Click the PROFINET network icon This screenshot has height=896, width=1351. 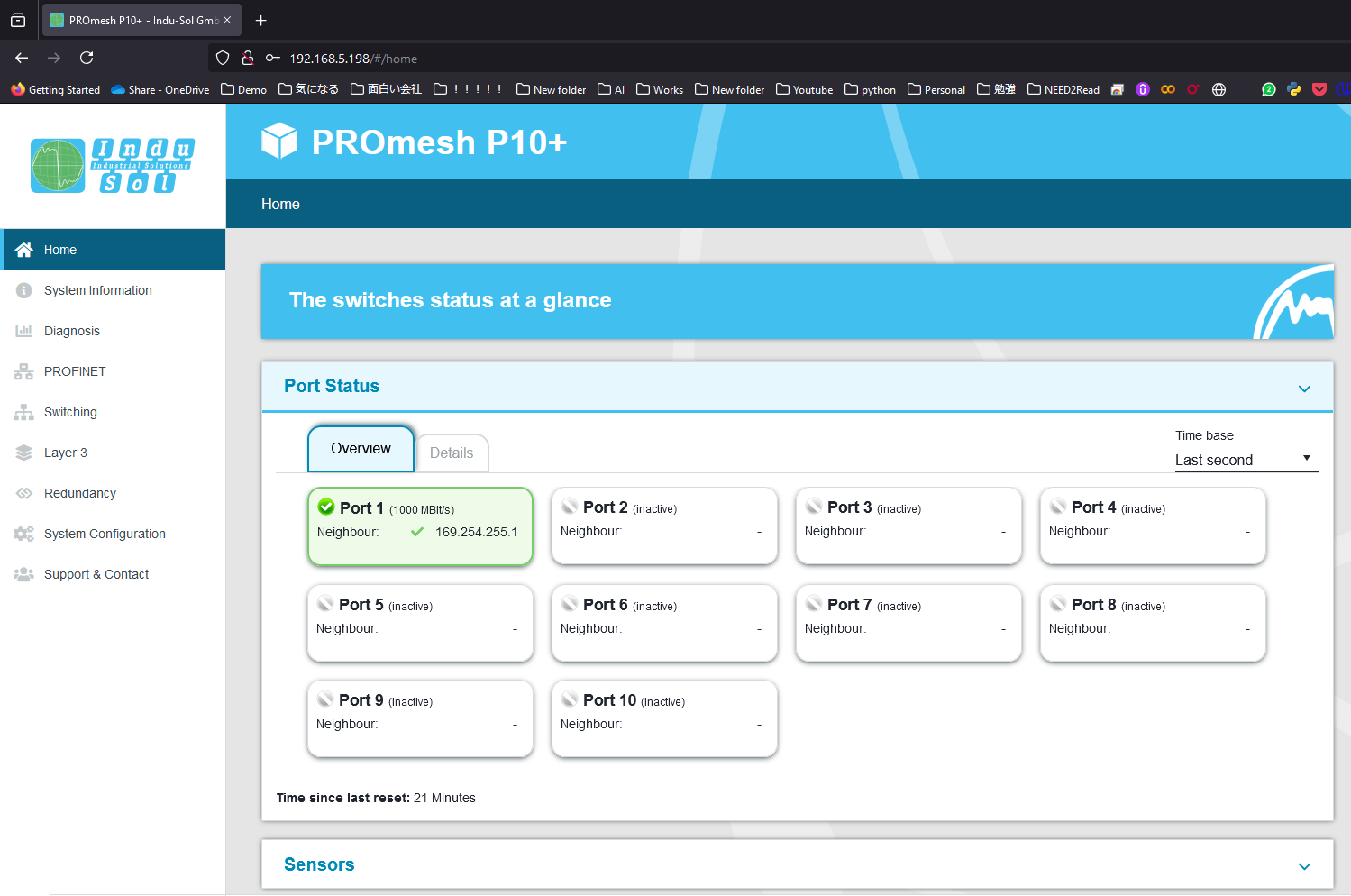coord(24,371)
